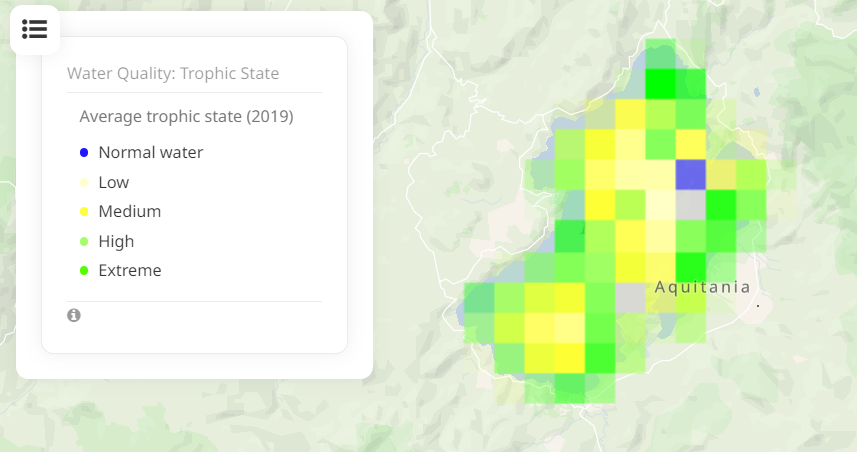Click the 'High' legend label

click(x=116, y=242)
